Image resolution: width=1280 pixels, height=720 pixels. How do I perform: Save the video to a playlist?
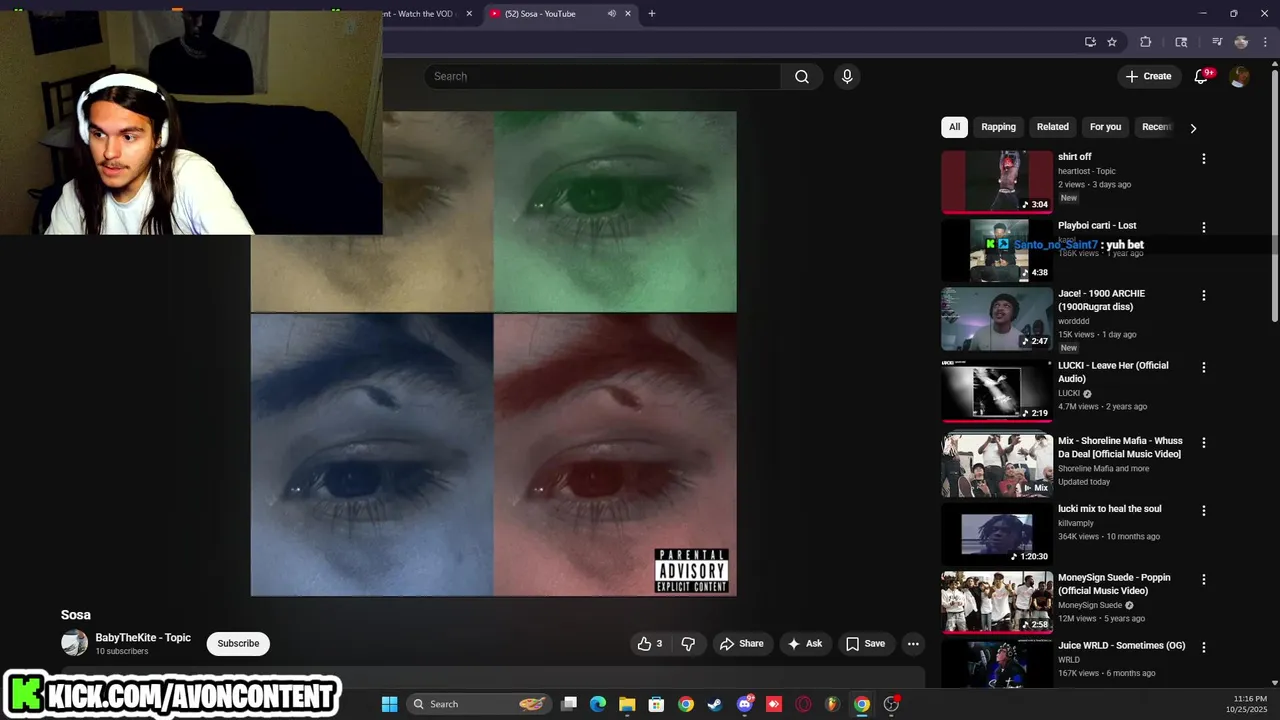click(865, 644)
